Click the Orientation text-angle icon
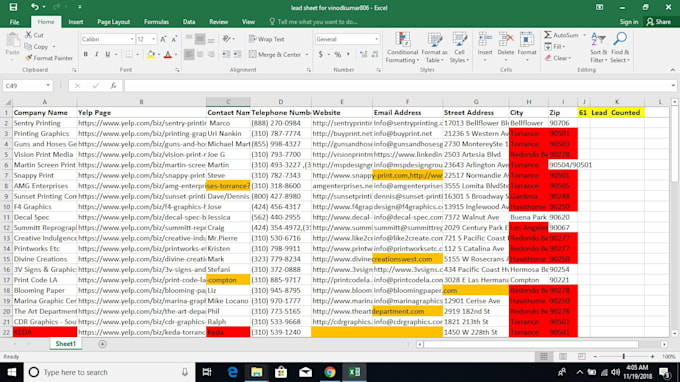Image resolution: width=680 pixels, height=382 pixels. pos(227,39)
